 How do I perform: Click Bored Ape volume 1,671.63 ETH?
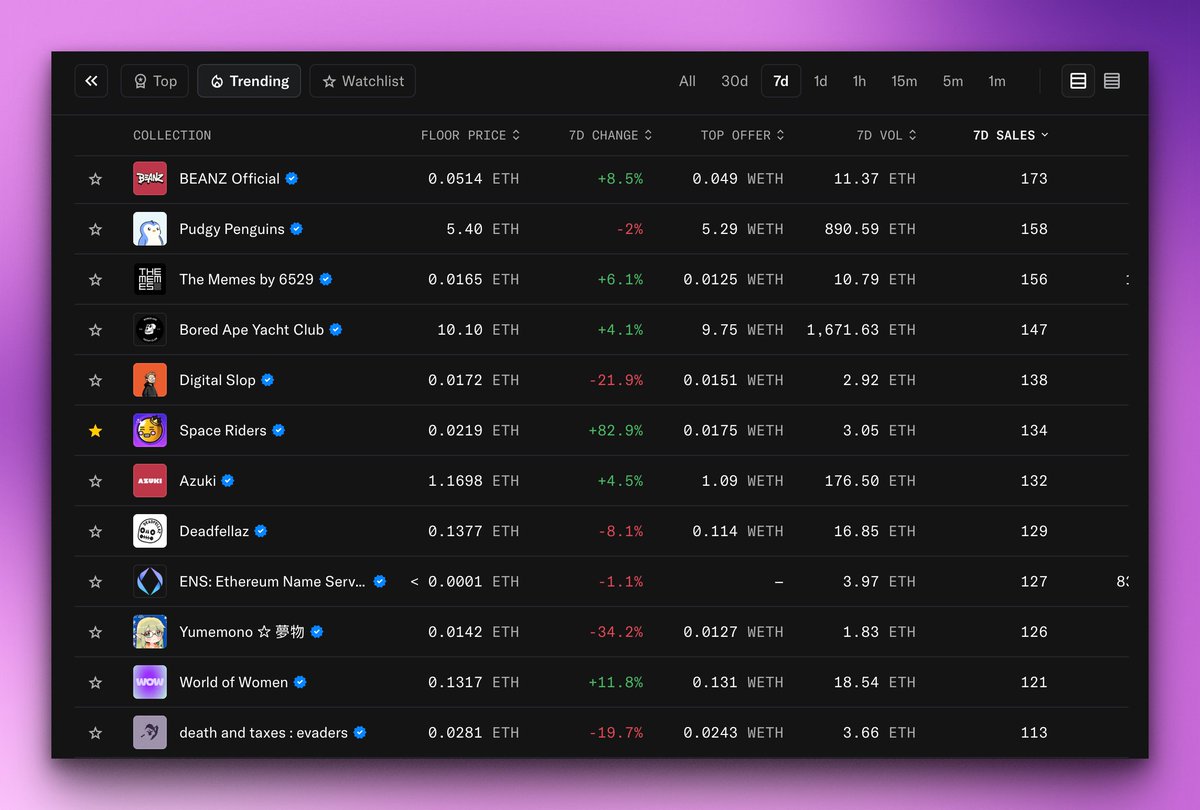tap(861, 330)
